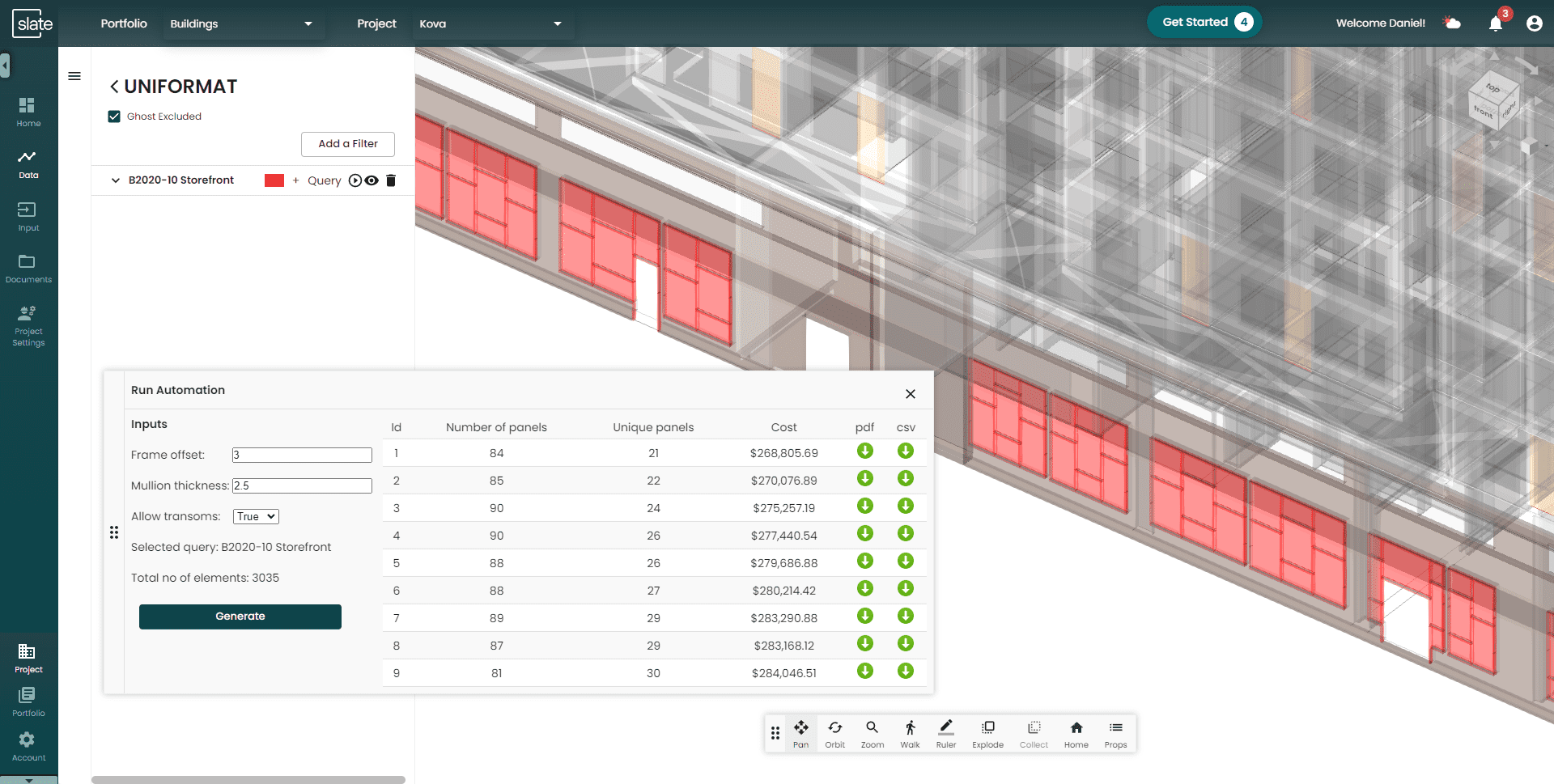
Task: Click Total no of elements: 3035 text
Action: [x=205, y=578]
